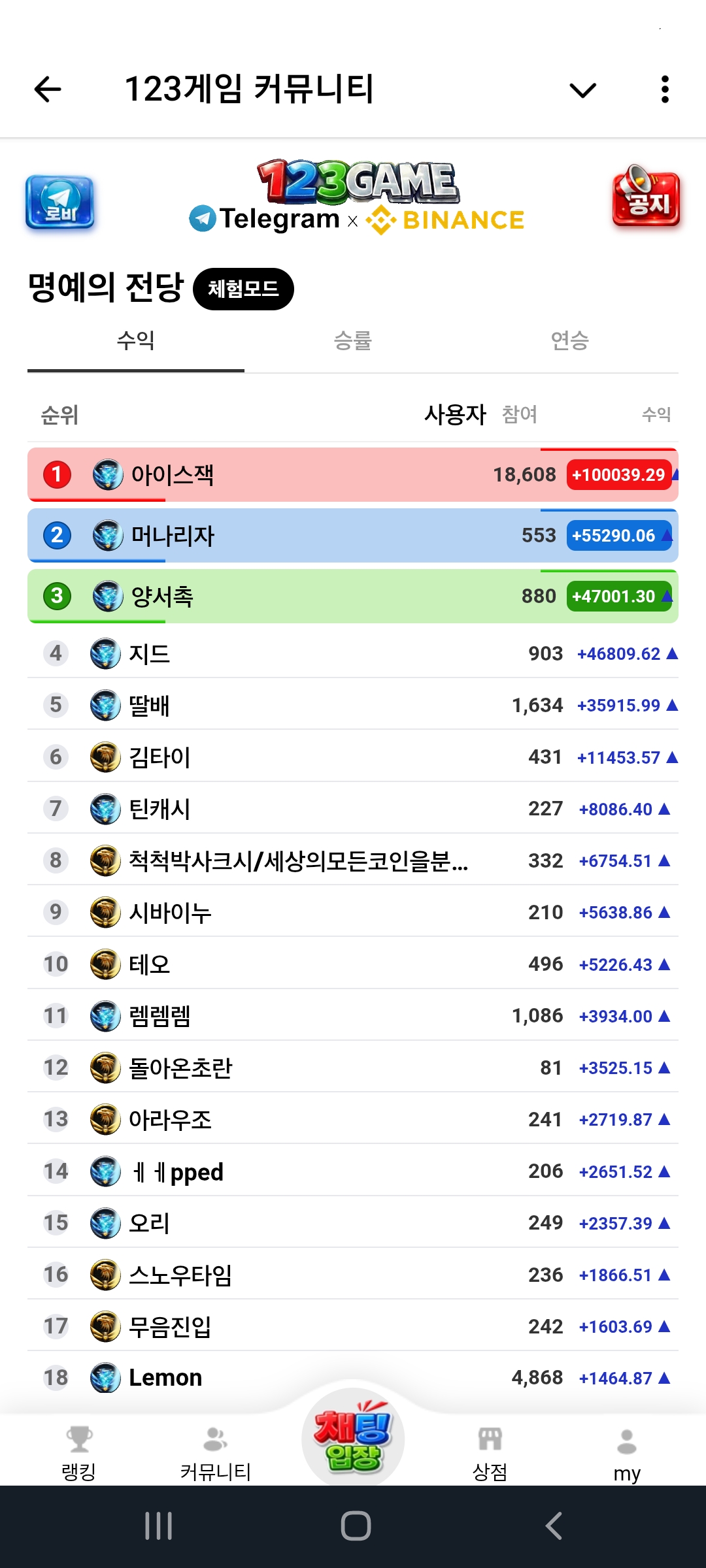706x1568 pixels.
Task: Toggle the 체험모드 badge
Action: coord(243,289)
